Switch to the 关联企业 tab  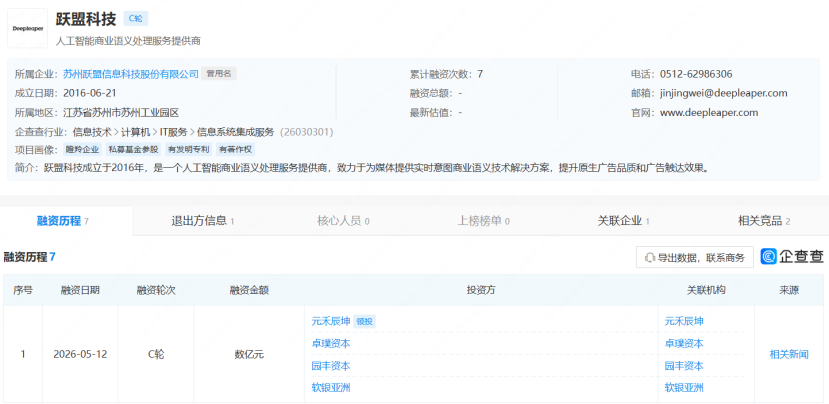tap(623, 221)
